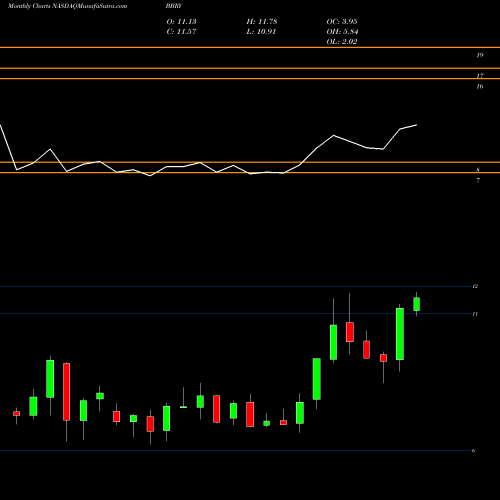Click the 11 price axis label
500x500 pixels.
click(475, 314)
